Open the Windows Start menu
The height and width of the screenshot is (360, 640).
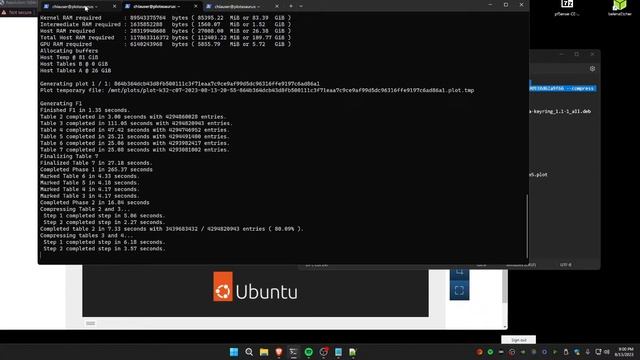234,352
